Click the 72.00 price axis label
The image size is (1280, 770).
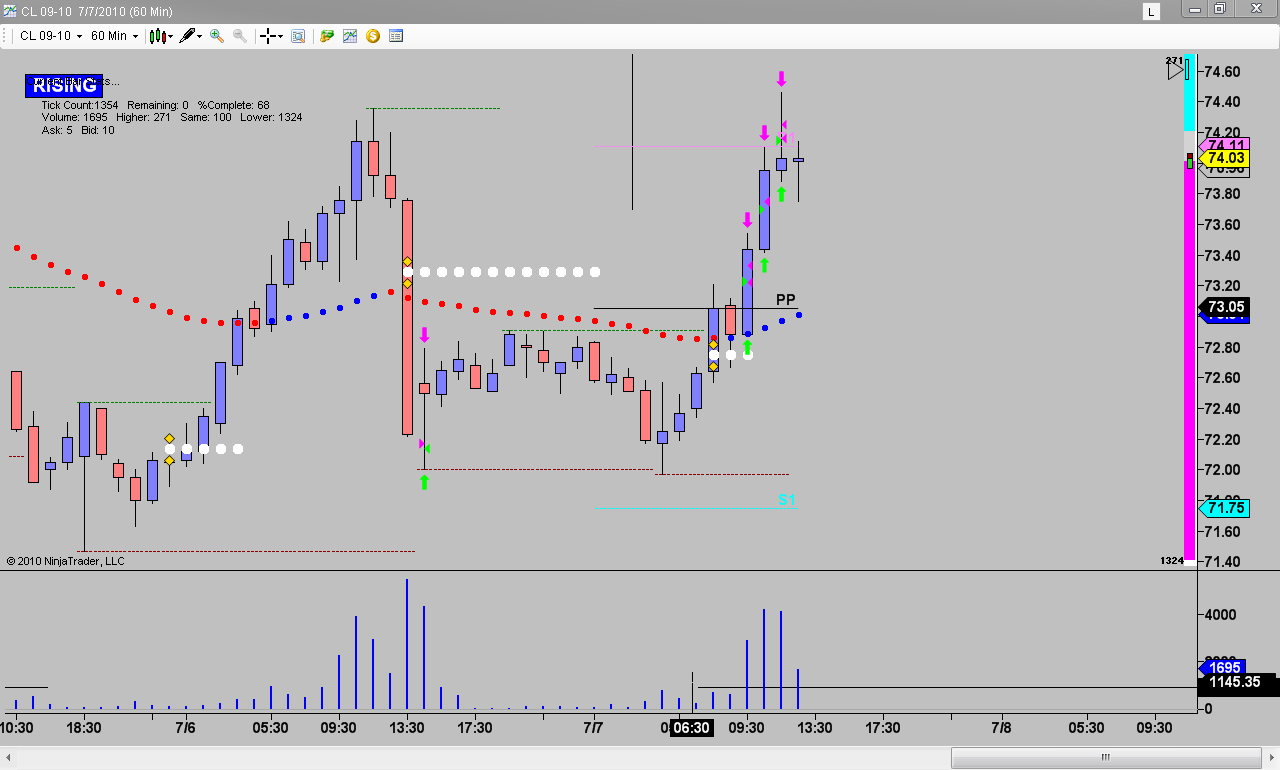click(1222, 470)
